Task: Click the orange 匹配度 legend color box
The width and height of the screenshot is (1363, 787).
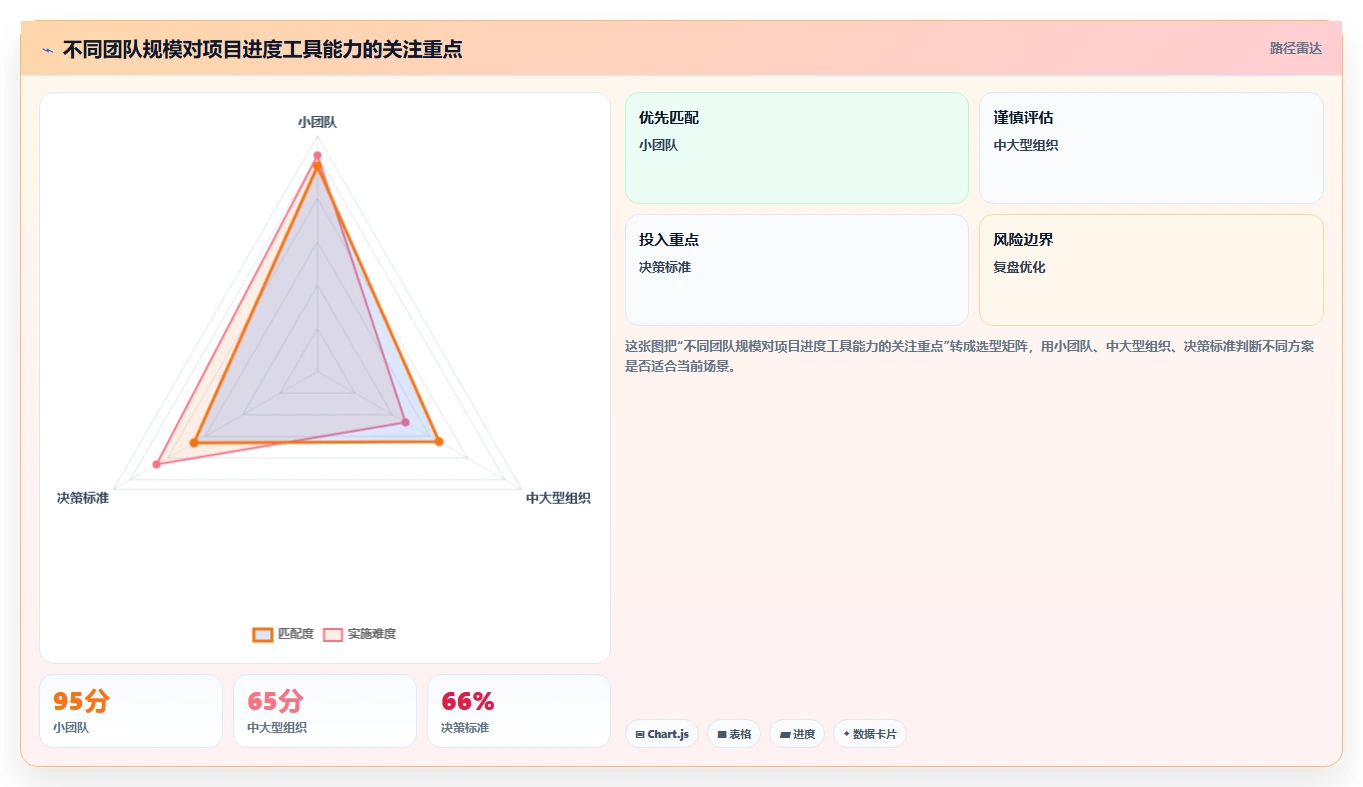Action: pos(263,634)
